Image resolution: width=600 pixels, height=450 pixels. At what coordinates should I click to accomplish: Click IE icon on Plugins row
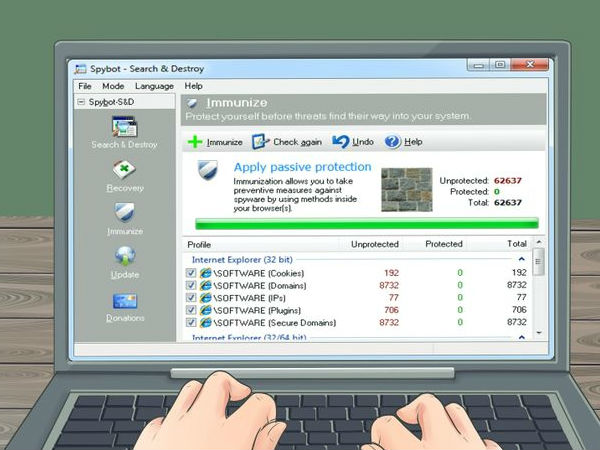pos(205,310)
